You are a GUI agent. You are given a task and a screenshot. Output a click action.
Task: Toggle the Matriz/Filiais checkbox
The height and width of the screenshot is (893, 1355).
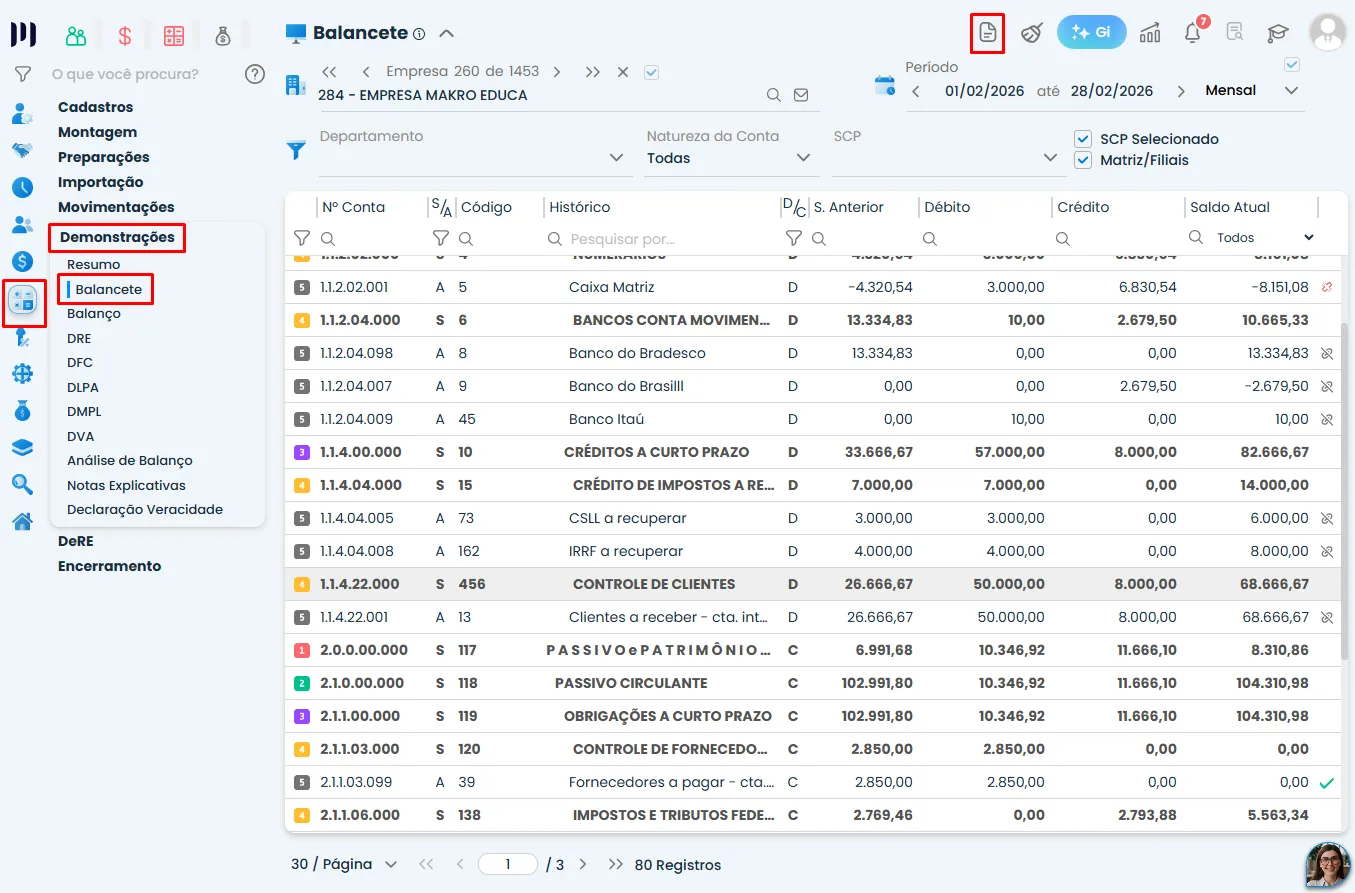(x=1082, y=160)
